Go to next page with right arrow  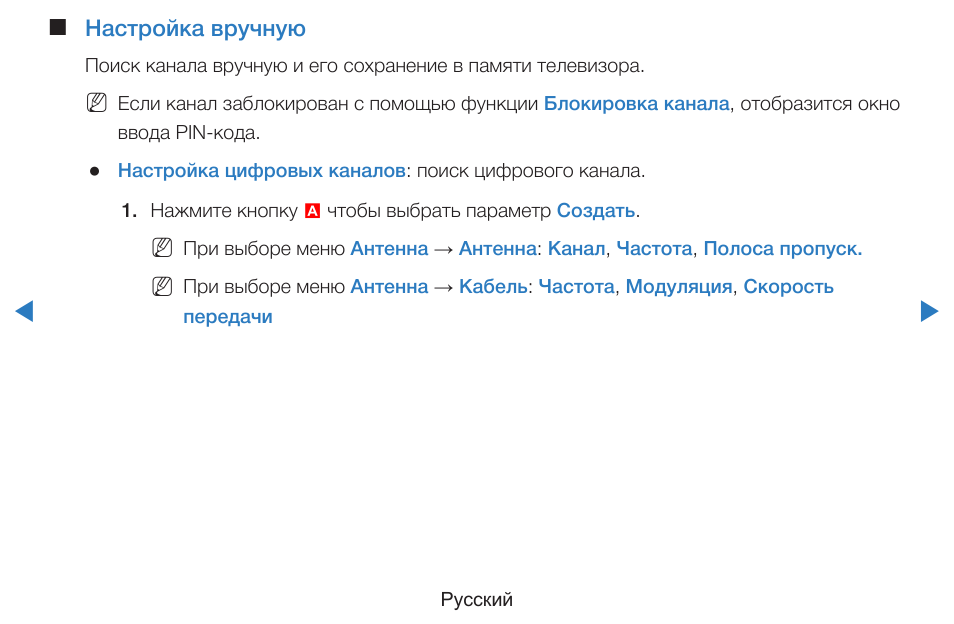tap(929, 311)
